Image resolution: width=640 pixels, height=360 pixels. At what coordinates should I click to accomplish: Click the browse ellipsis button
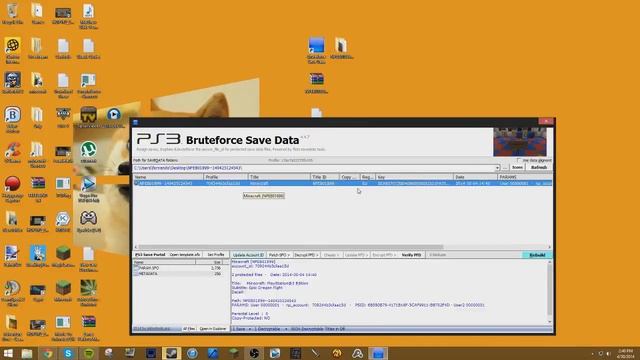coord(505,168)
